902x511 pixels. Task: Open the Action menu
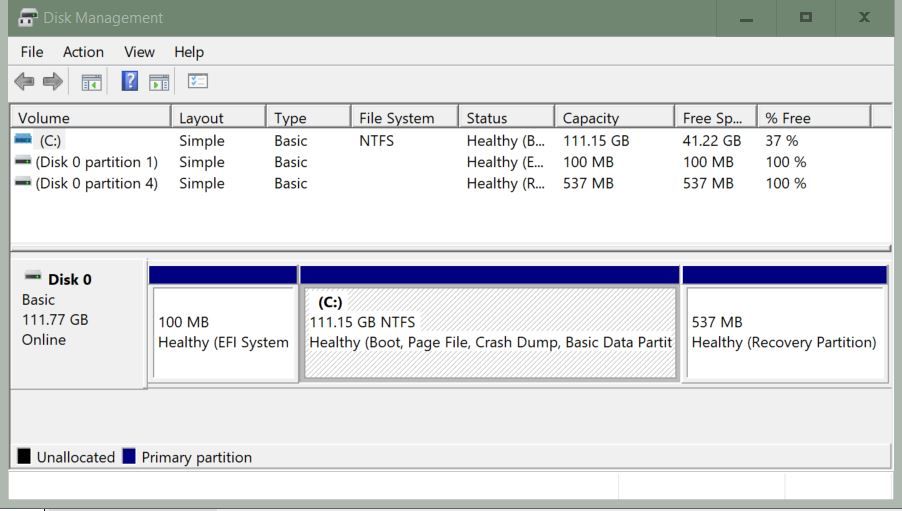pyautogui.click(x=83, y=52)
